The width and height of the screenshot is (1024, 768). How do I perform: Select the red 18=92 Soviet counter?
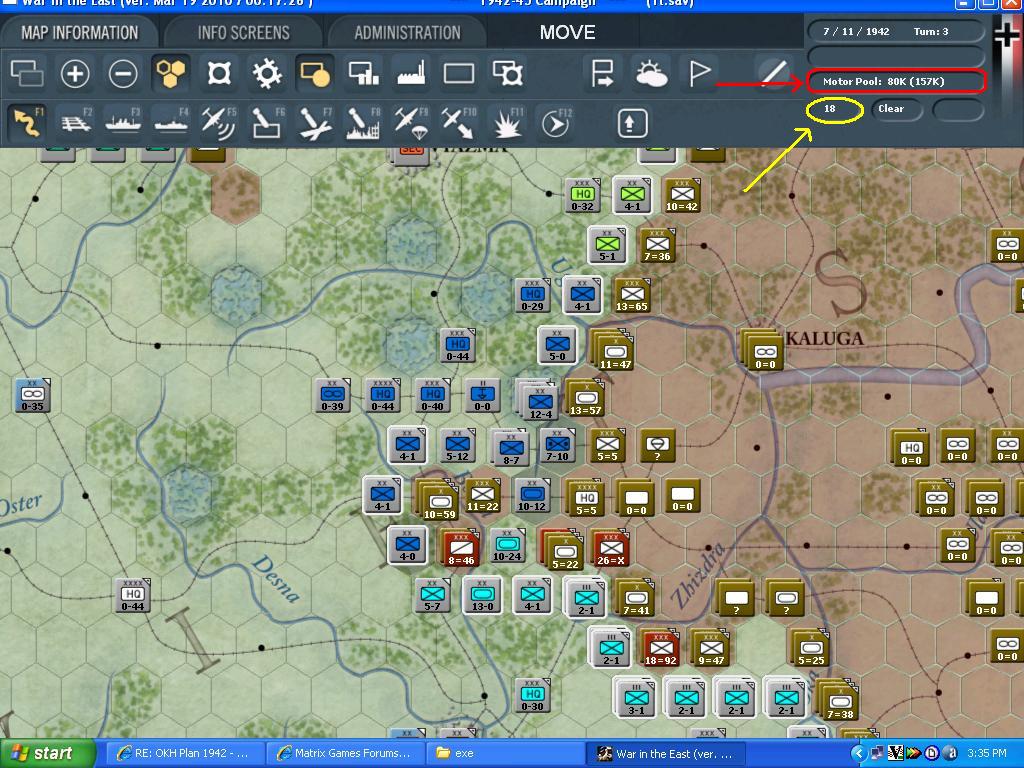[x=660, y=648]
